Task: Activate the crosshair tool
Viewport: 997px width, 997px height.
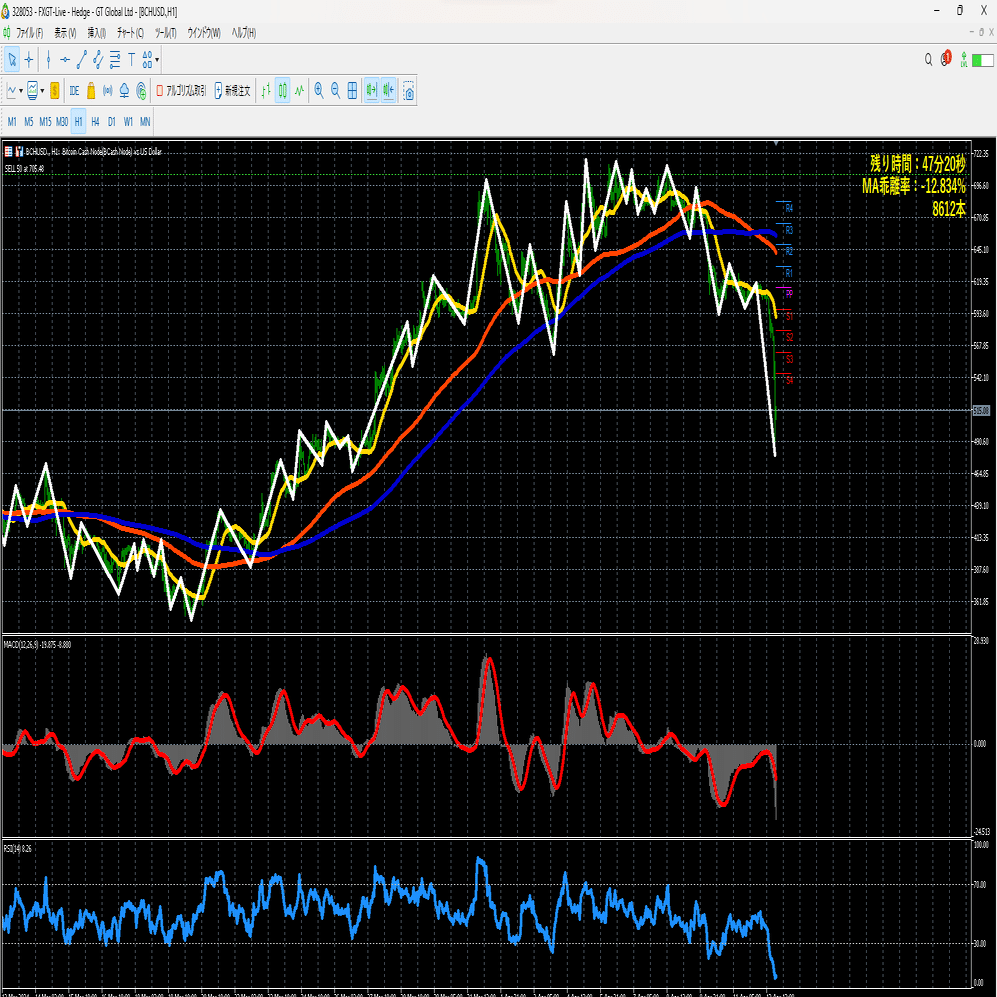Action: [29, 60]
